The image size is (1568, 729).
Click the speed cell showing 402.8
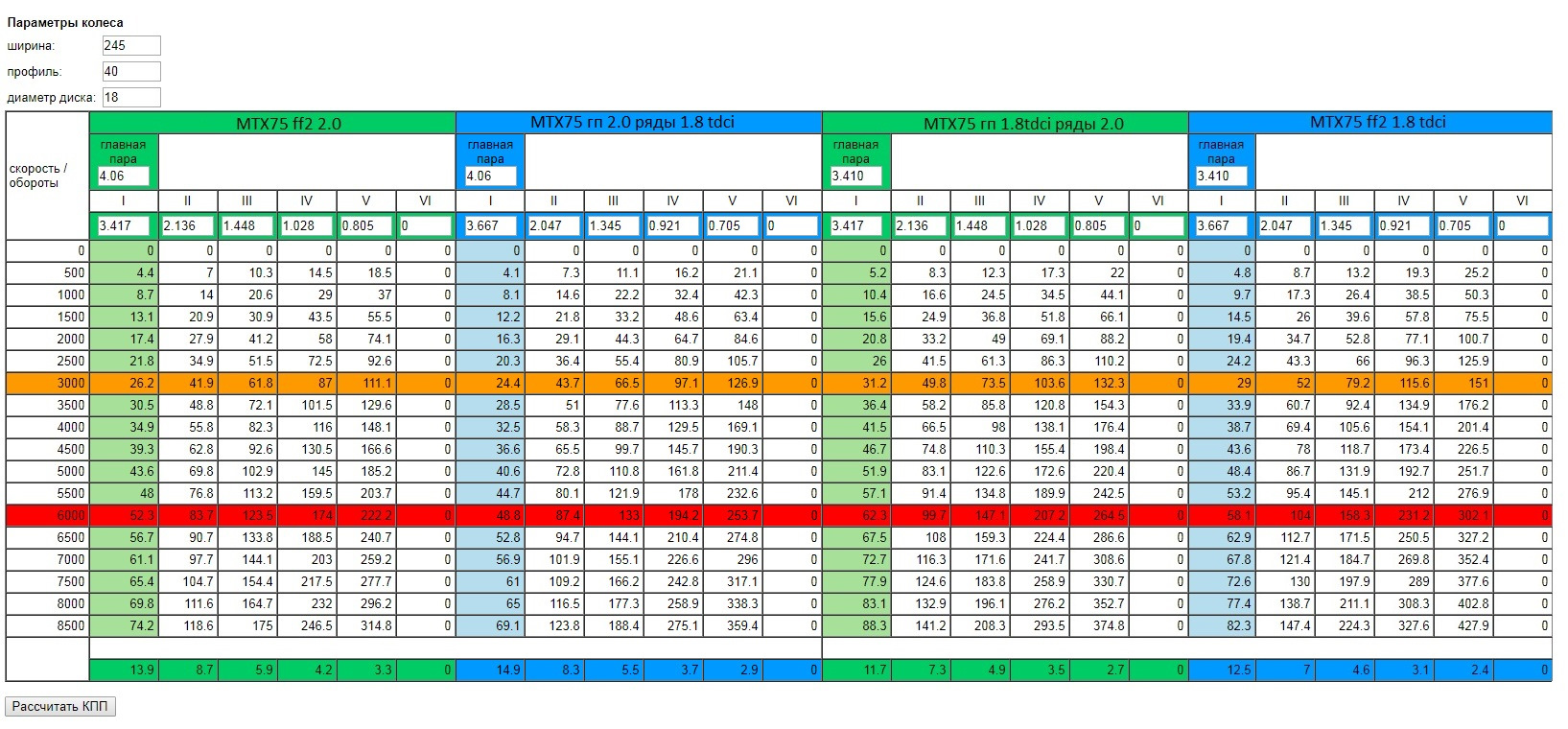pos(1463,603)
